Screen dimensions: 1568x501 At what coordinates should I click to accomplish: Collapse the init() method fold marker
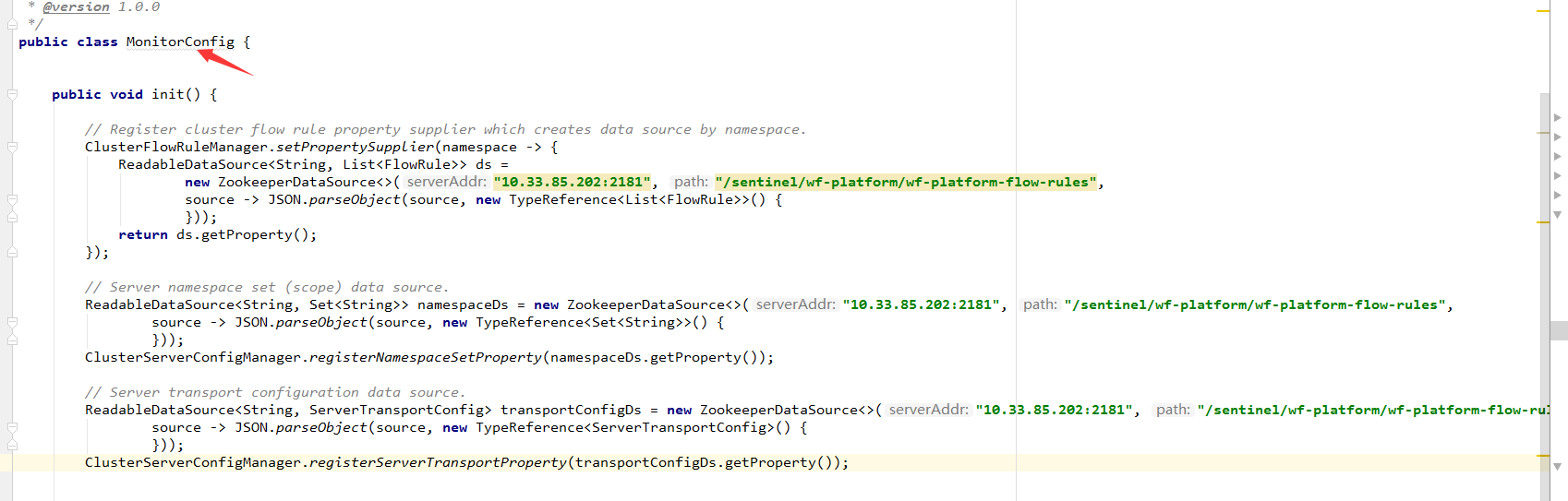[x=12, y=94]
